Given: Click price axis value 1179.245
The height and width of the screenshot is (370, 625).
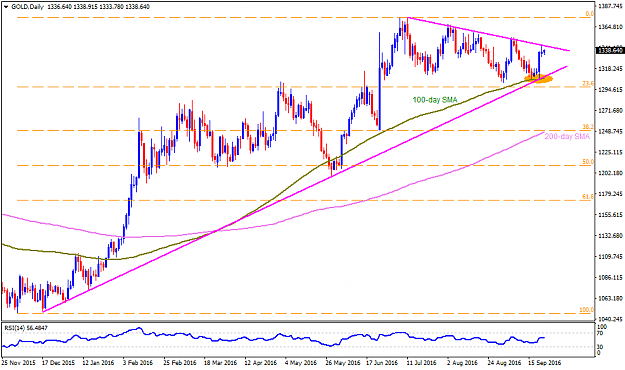Looking at the screenshot, I should pyautogui.click(x=611, y=194).
